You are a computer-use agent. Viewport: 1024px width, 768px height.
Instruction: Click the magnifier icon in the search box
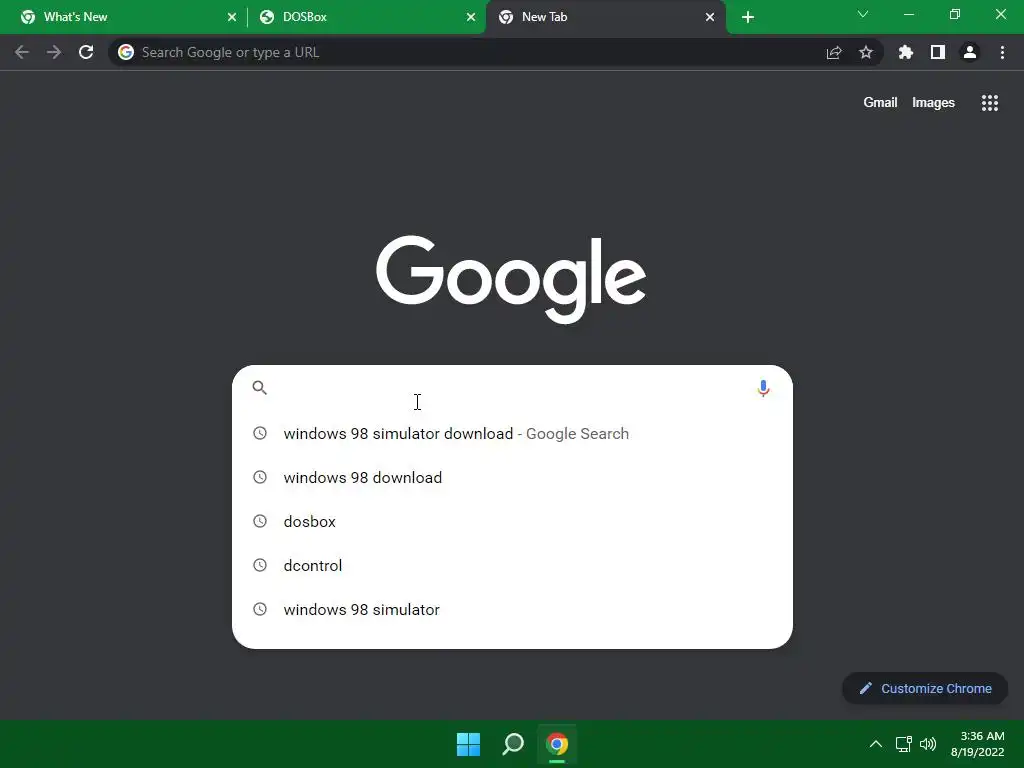(x=260, y=388)
